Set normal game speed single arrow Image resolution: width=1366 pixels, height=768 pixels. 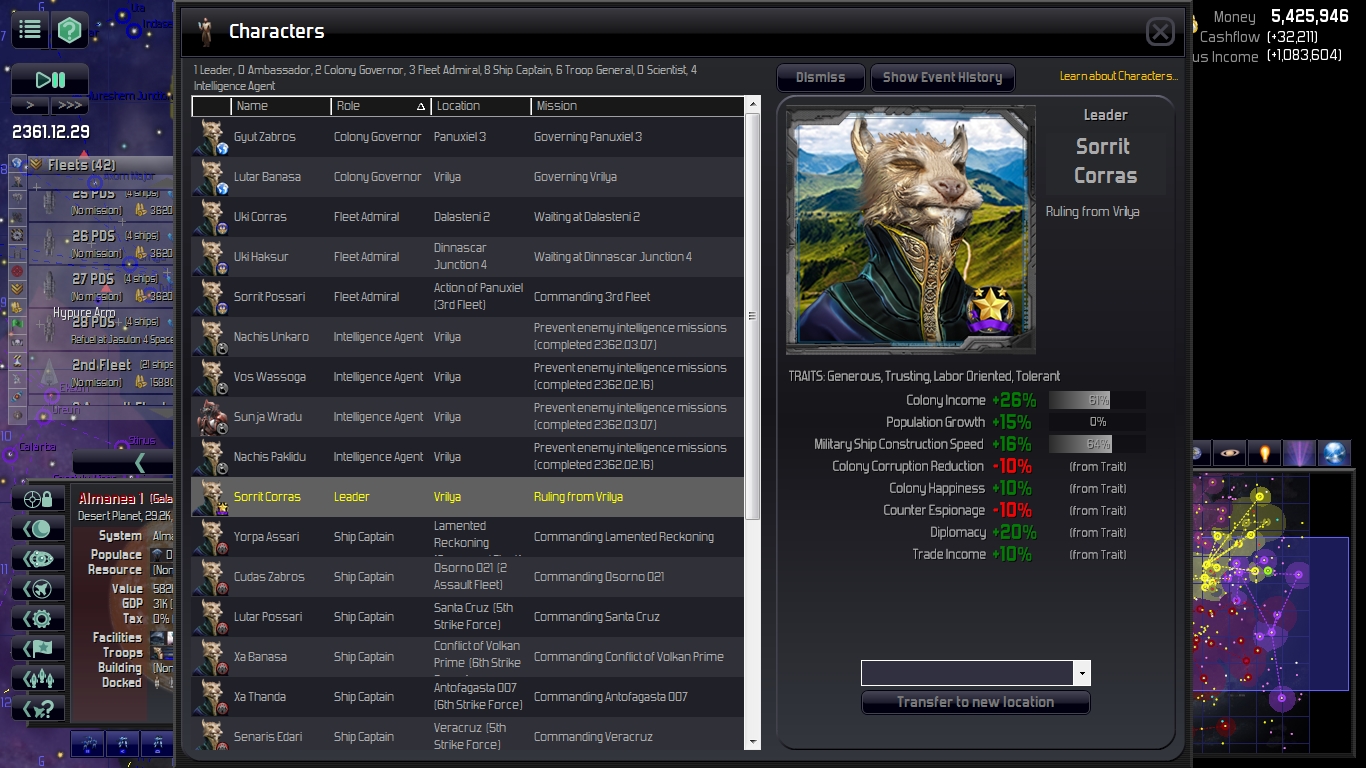pyautogui.click(x=30, y=105)
